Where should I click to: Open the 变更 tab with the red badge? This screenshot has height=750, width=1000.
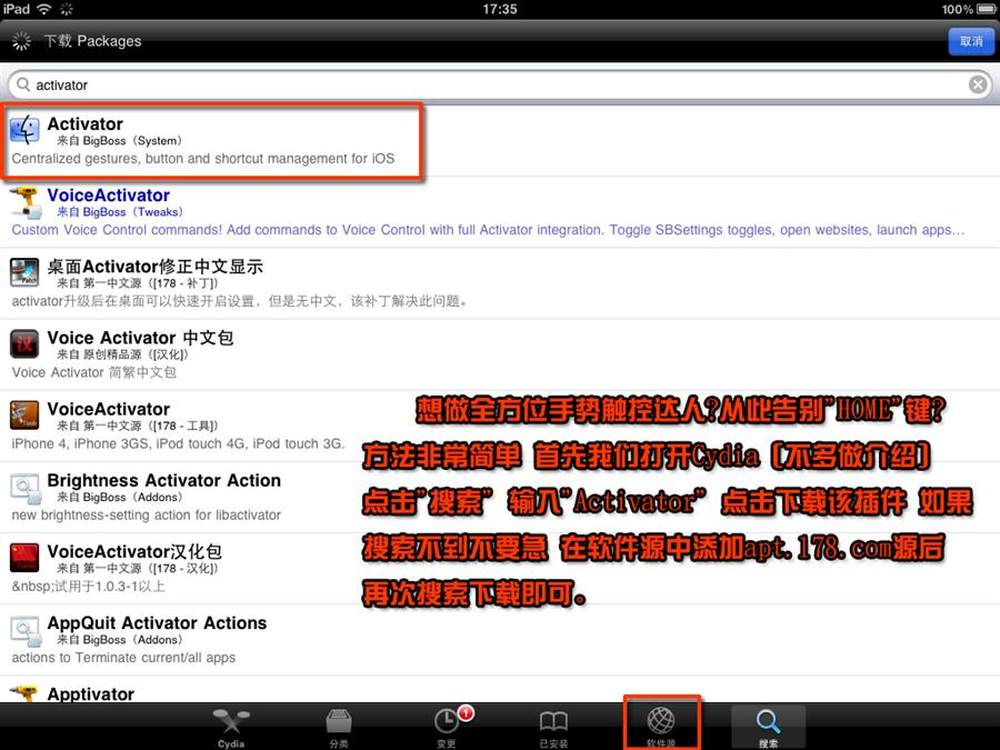(x=447, y=726)
